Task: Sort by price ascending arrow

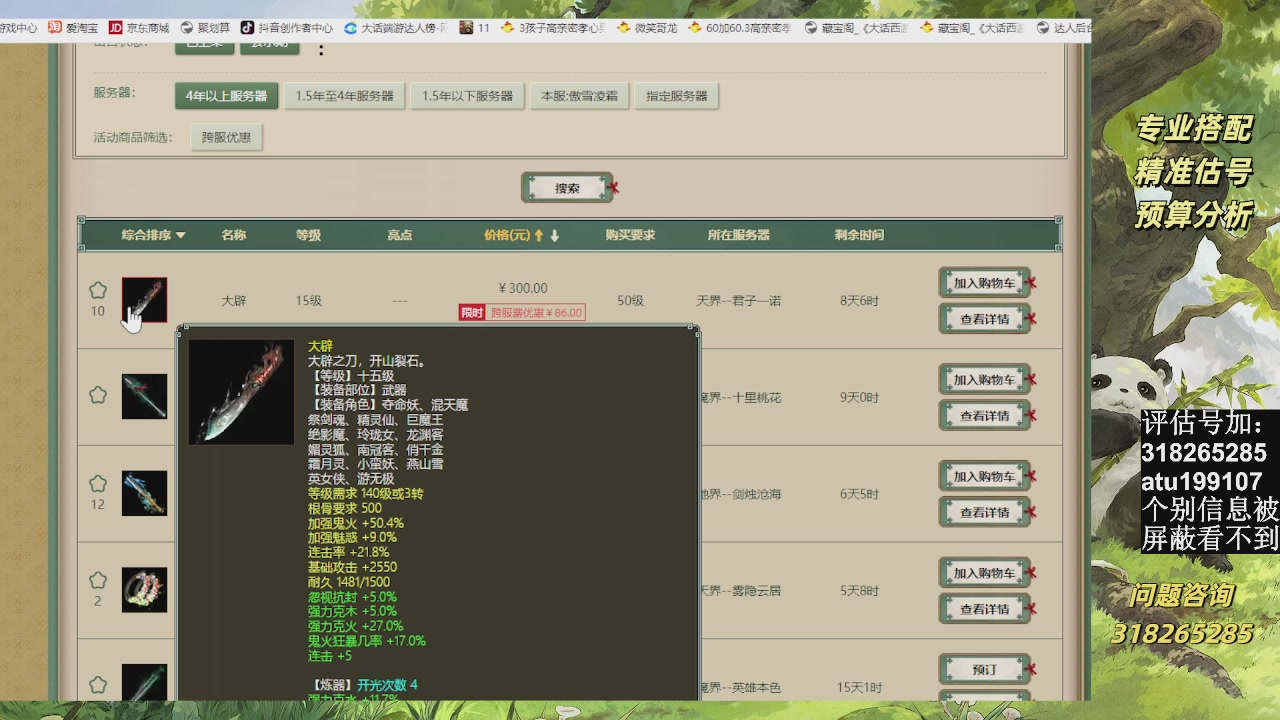Action: pos(539,235)
